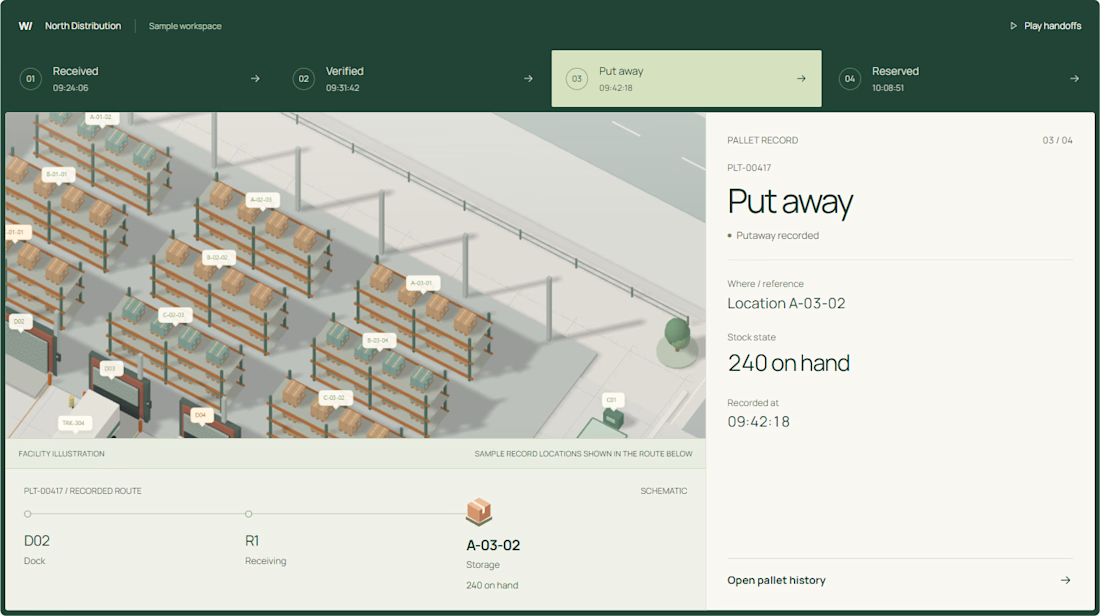
Task: Click the pallet box icon on the recorded route
Action: click(x=479, y=512)
